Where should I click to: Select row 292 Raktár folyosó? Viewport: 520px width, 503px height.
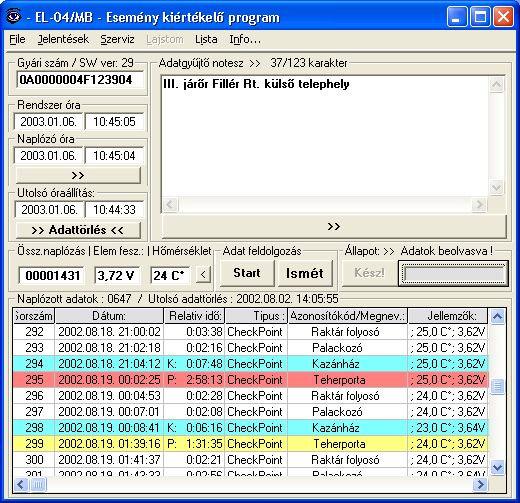(251, 332)
